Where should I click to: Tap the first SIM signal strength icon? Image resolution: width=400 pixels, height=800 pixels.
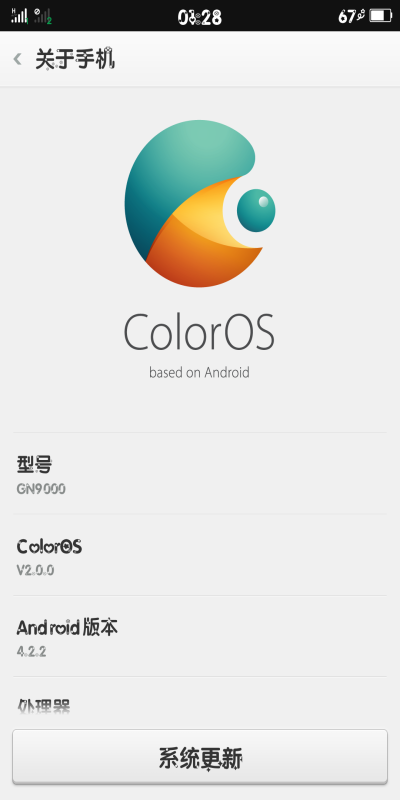[x=19, y=16]
